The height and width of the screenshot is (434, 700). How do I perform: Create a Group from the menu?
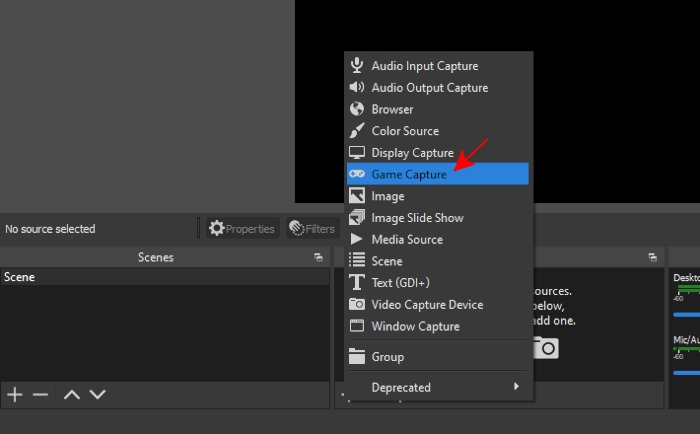coord(438,357)
